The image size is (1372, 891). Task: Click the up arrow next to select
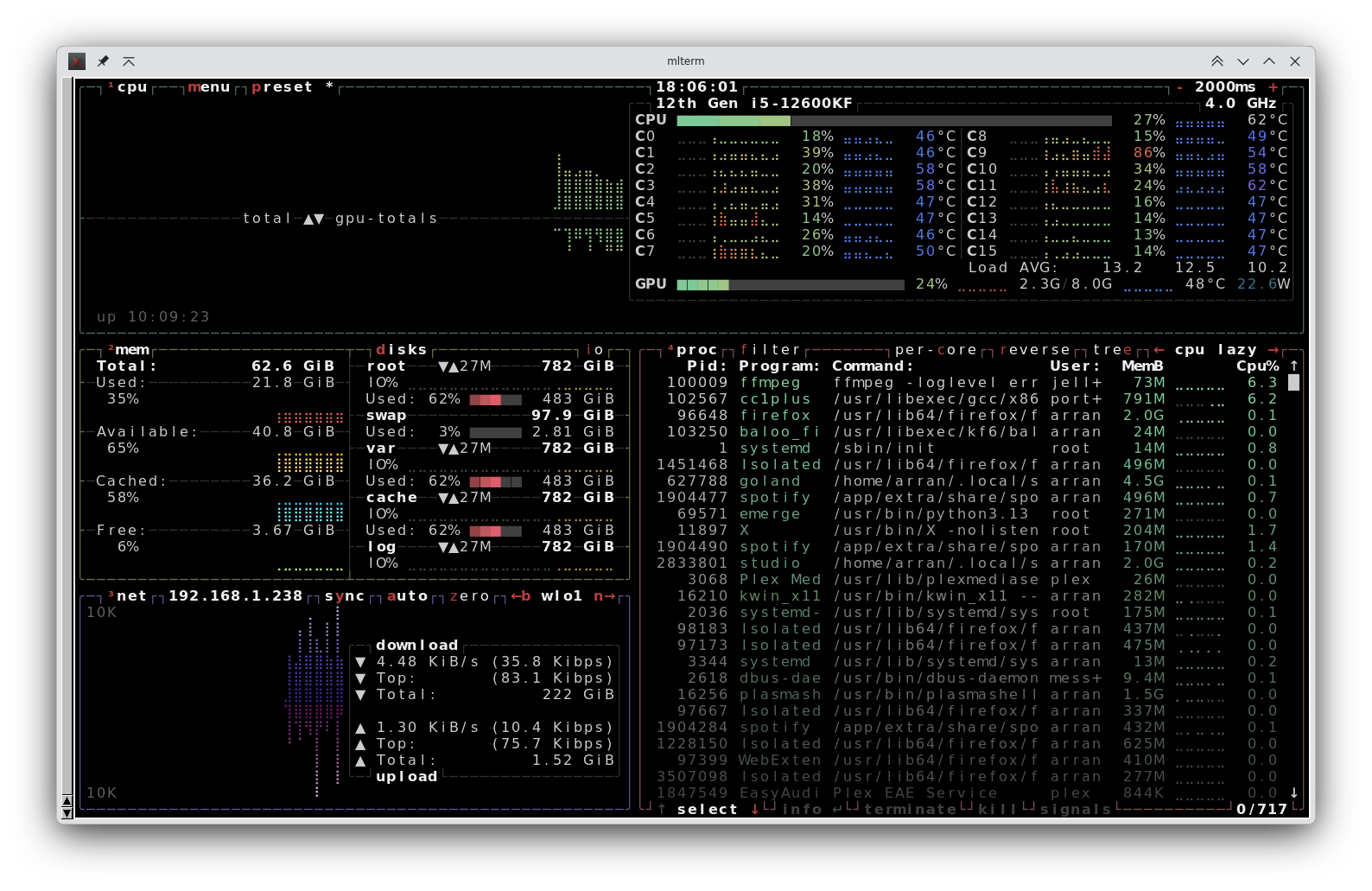click(x=661, y=810)
